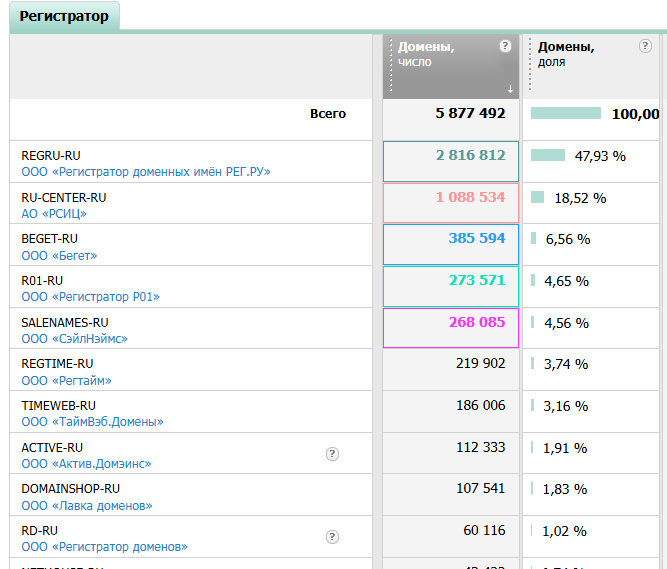The image size is (667, 569).
Task: Click share value 47,93 %
Action: click(x=600, y=156)
